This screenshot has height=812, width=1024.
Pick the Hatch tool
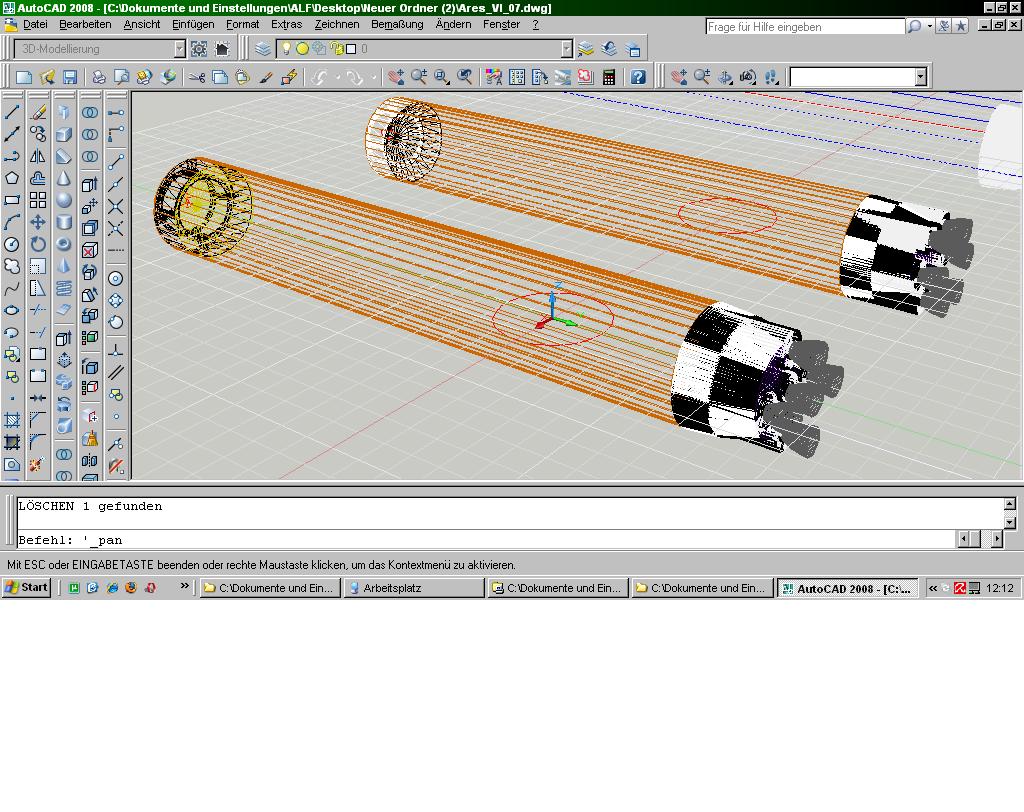[x=12, y=421]
